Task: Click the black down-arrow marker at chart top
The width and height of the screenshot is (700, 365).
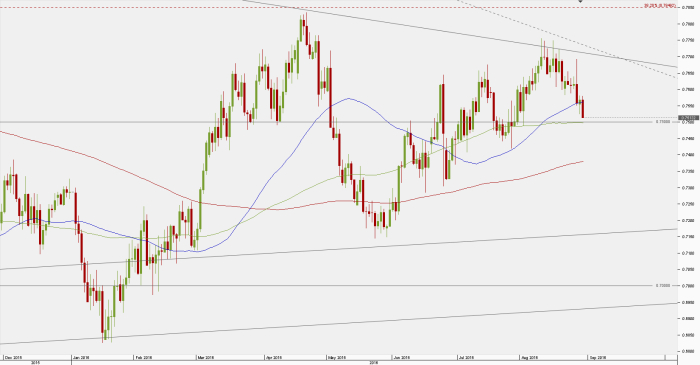Action: [x=580, y=1]
